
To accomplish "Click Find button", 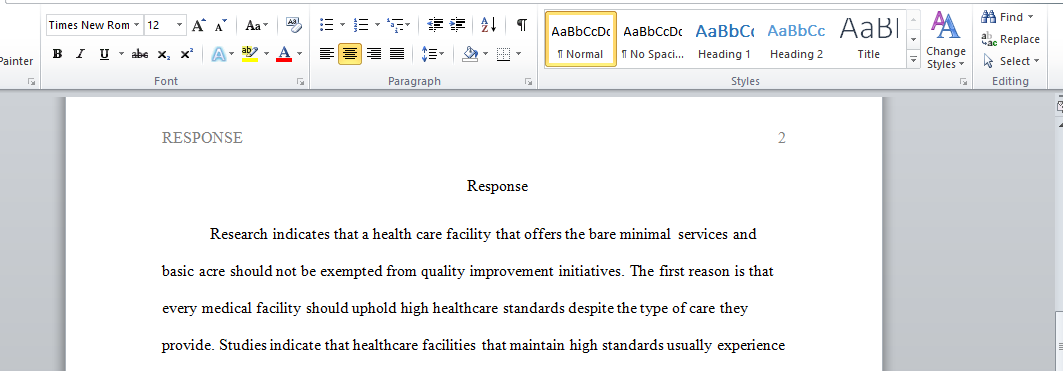I will point(1002,17).
